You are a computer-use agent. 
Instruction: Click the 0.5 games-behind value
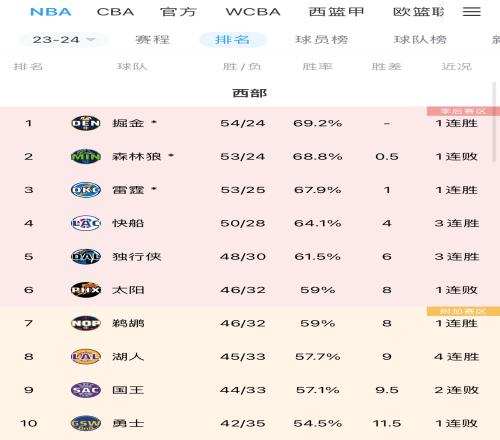tap(387, 156)
